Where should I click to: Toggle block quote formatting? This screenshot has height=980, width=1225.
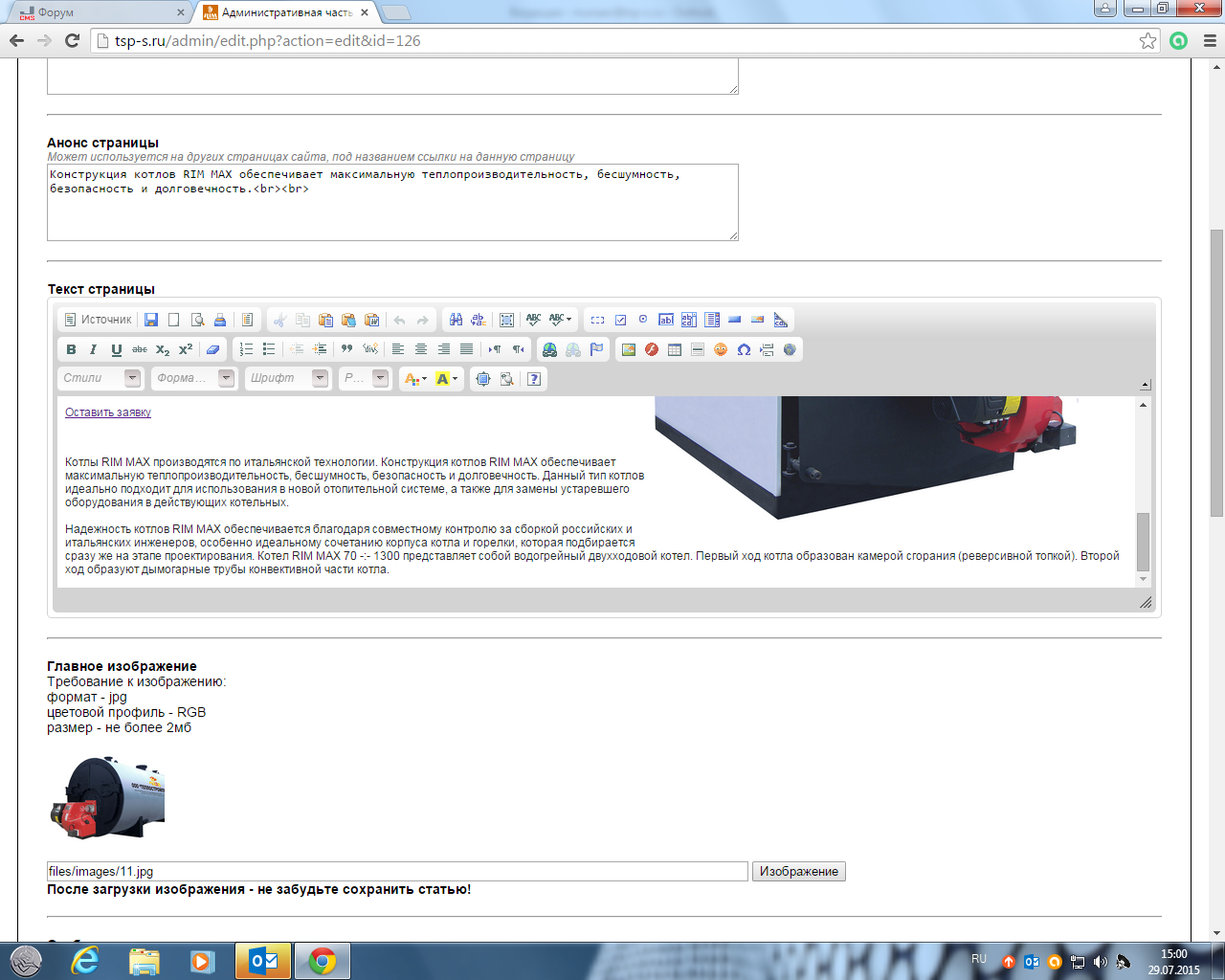point(347,349)
